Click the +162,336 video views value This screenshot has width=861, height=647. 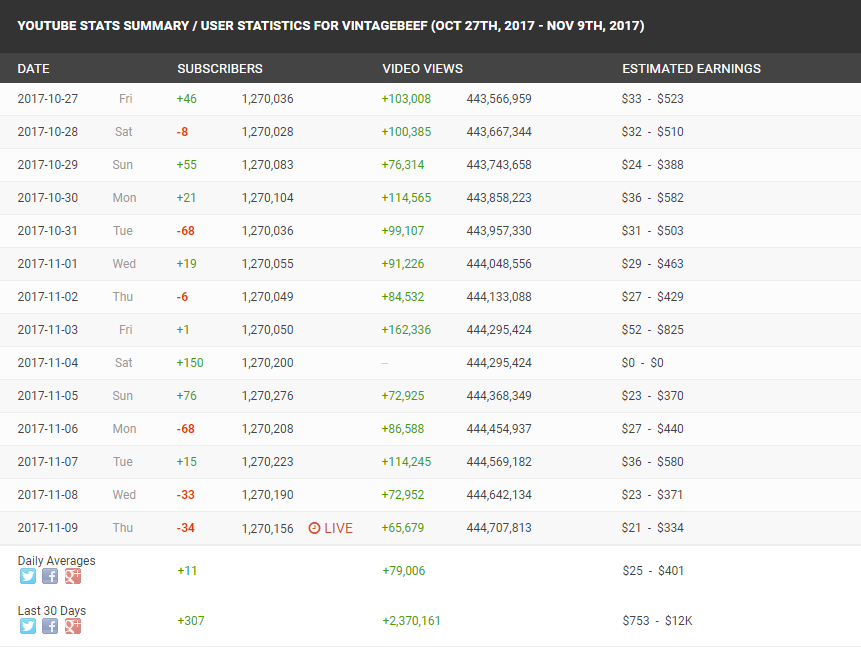pyautogui.click(x=406, y=330)
